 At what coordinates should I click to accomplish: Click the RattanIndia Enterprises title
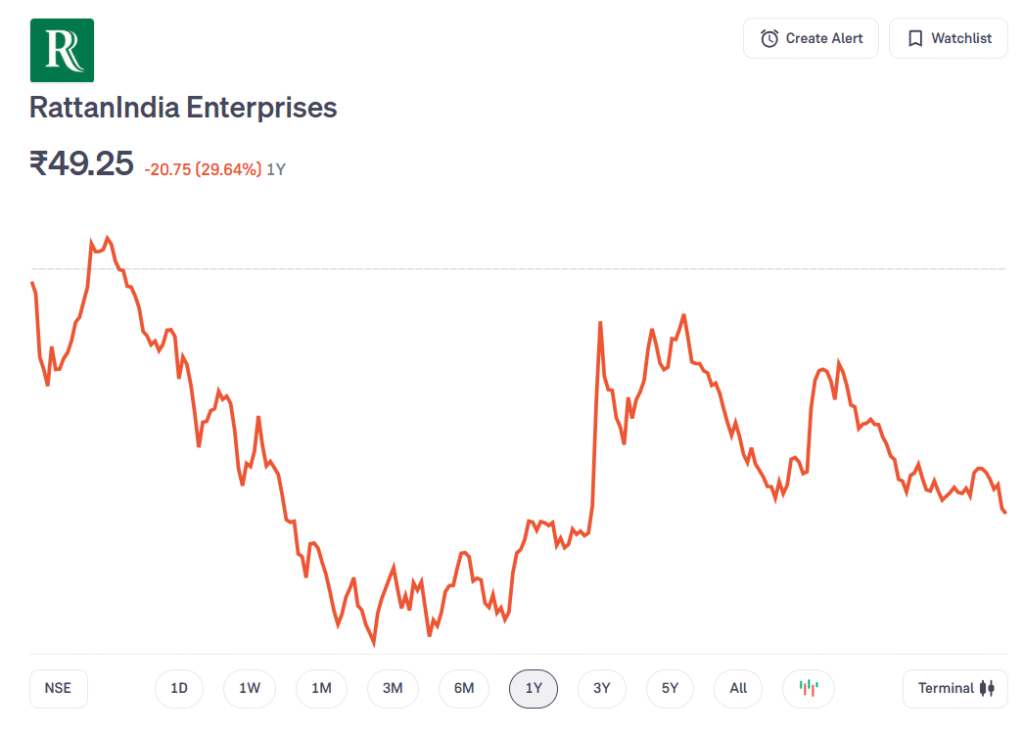183,107
